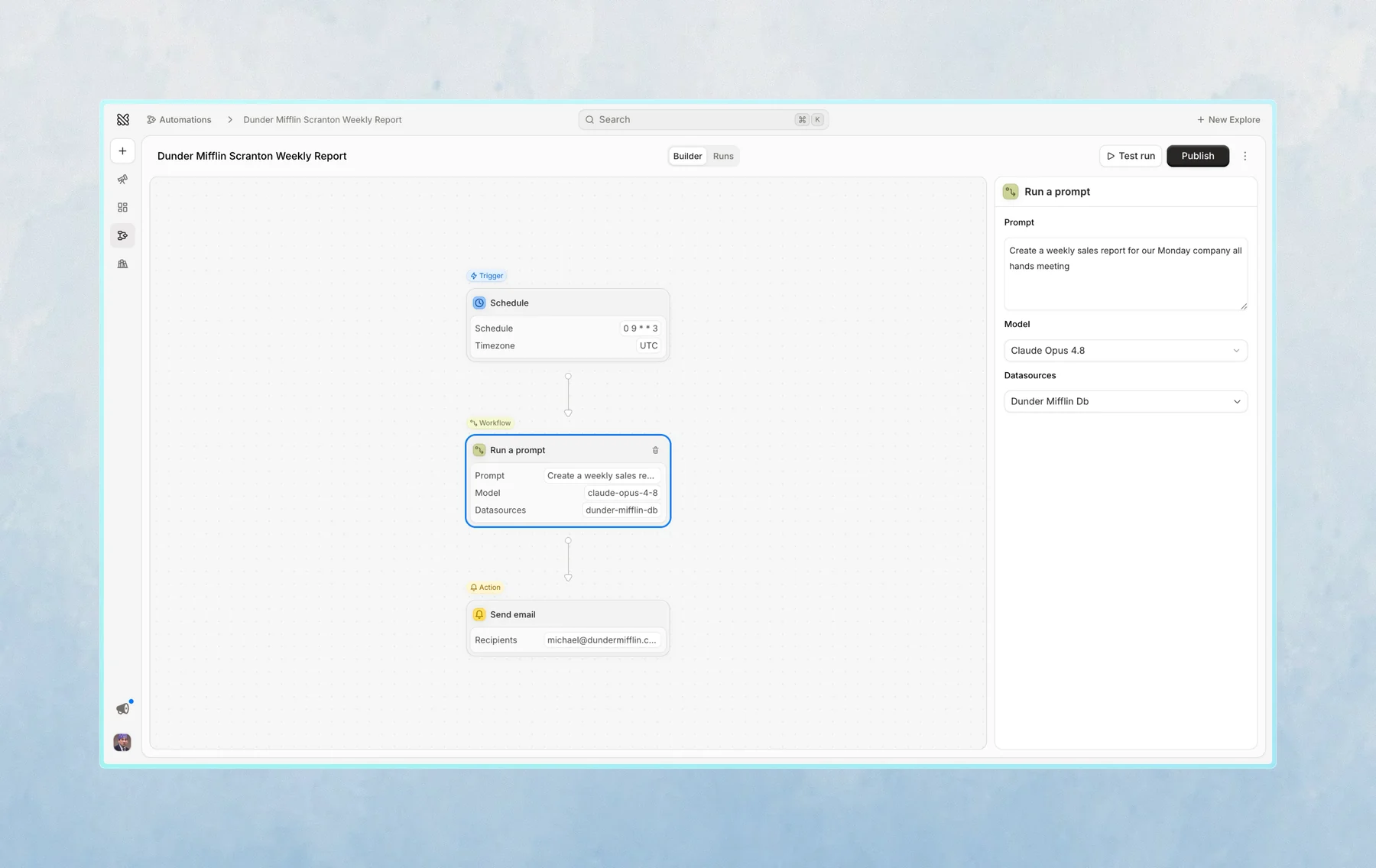Click the prompt textarea resize handle

pos(1244,306)
